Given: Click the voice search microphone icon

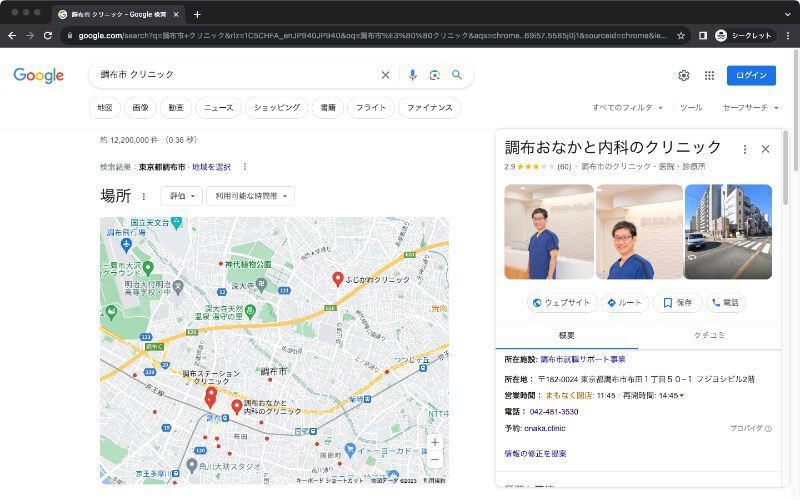Looking at the screenshot, I should pos(412,75).
